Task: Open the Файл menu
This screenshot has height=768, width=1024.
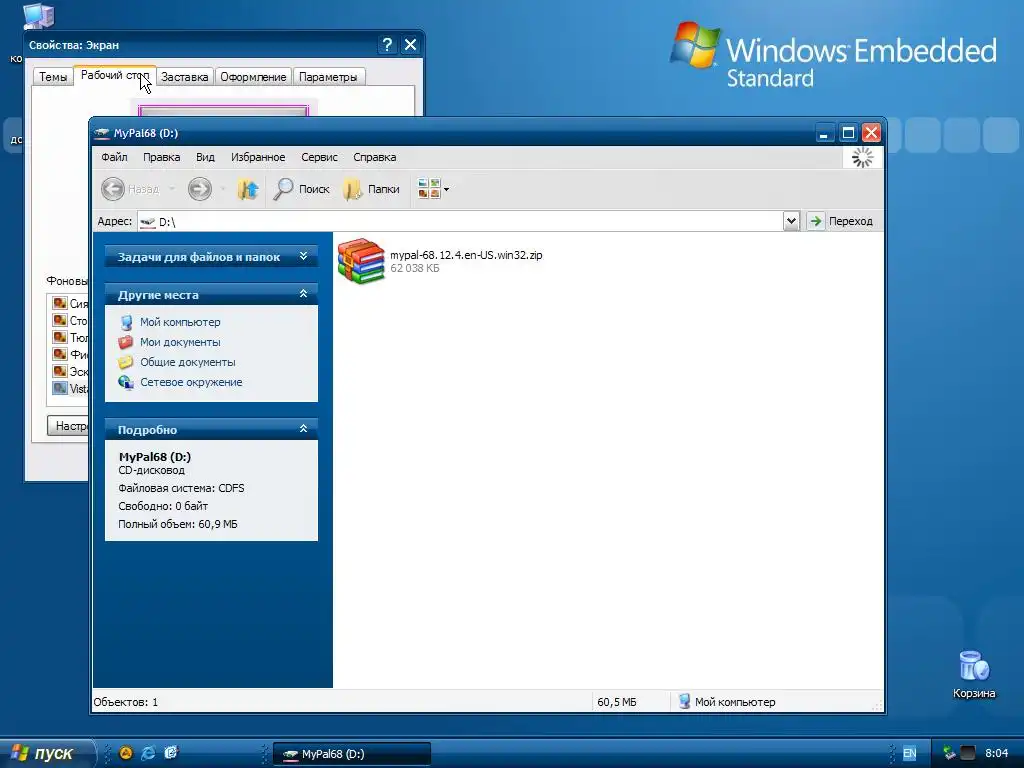Action: tap(114, 157)
